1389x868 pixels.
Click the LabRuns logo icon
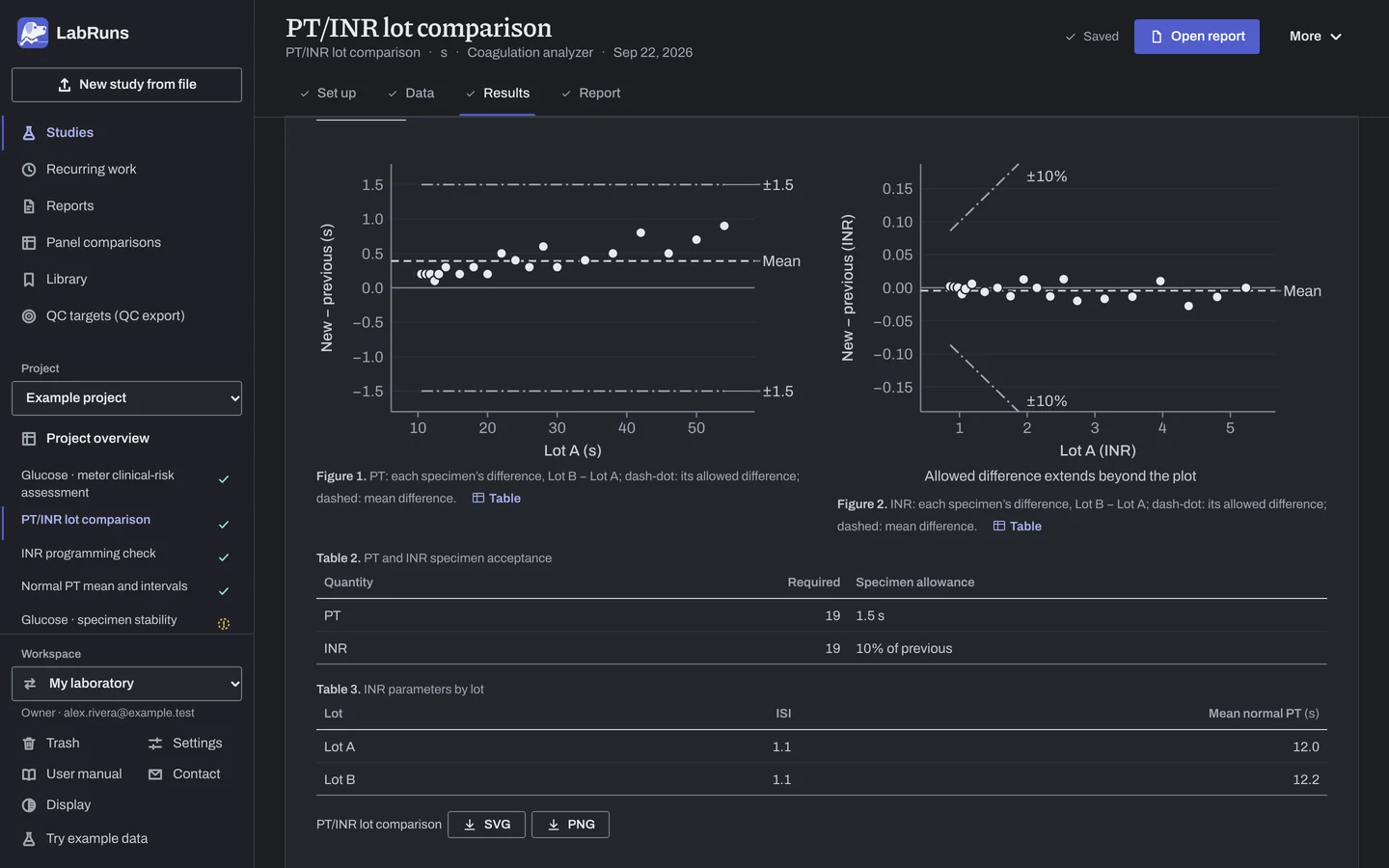point(33,33)
